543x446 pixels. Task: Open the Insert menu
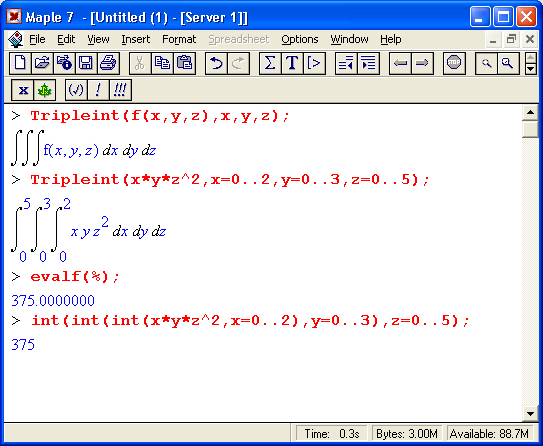point(136,39)
